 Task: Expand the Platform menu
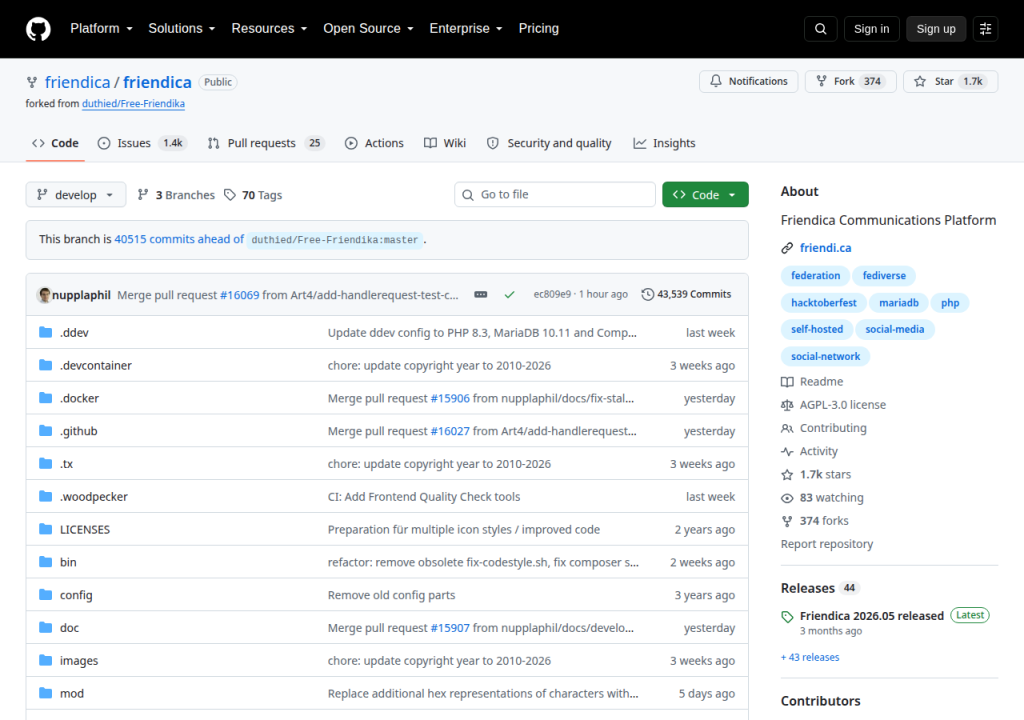(x=101, y=29)
